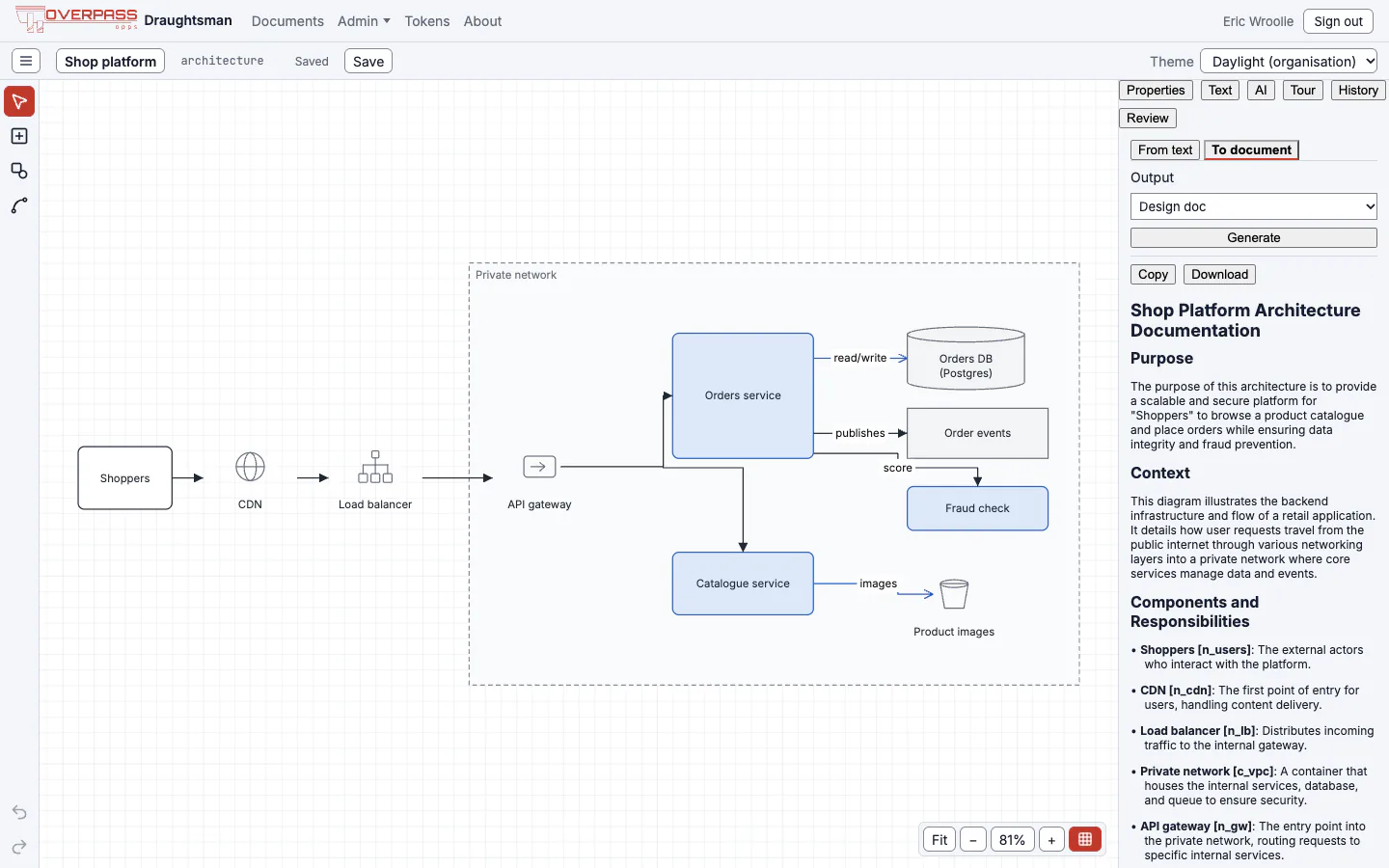Redo the diagram change
Screen dimensions: 1389x868
tap(19, 847)
